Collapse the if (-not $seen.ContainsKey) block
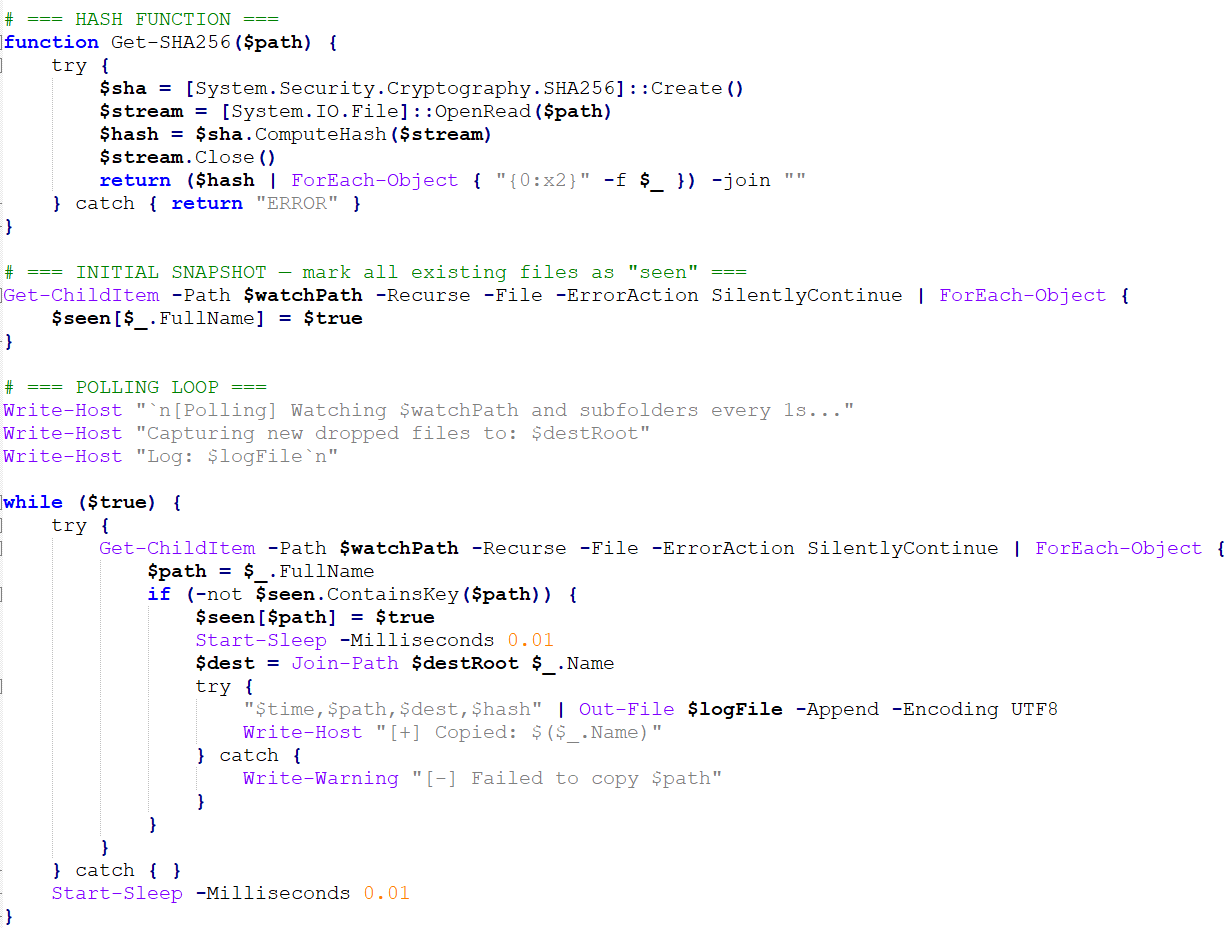 3,594
